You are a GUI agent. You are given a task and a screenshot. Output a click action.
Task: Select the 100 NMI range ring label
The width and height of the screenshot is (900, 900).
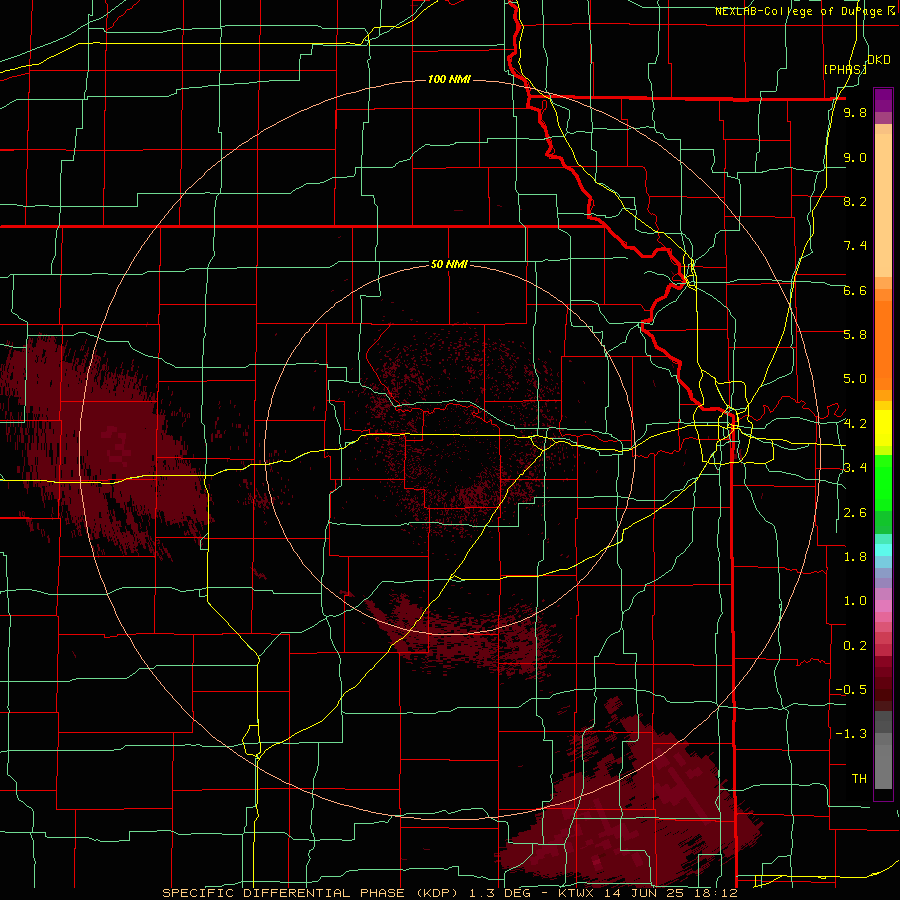tap(449, 79)
